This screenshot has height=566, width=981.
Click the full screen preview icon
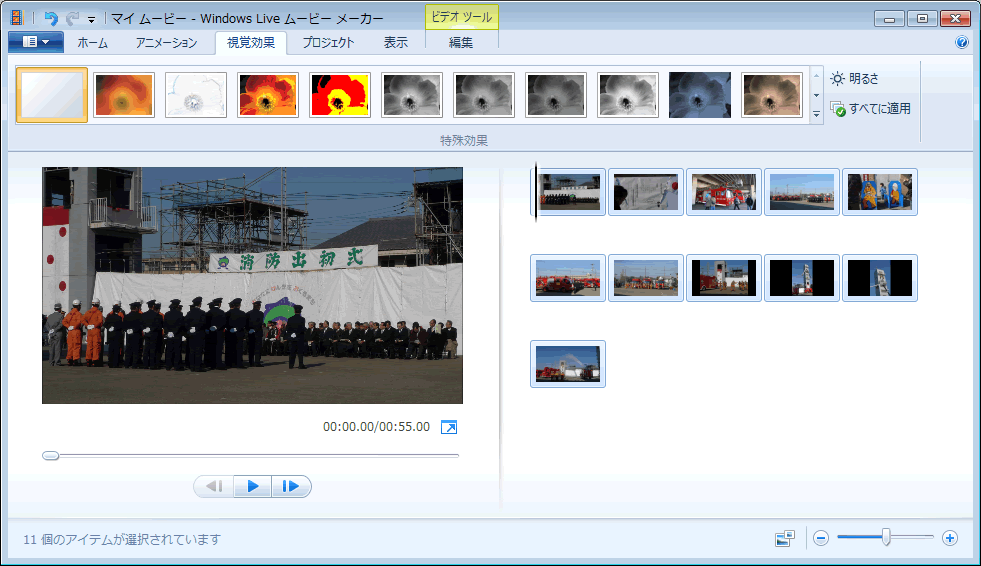coord(449,427)
